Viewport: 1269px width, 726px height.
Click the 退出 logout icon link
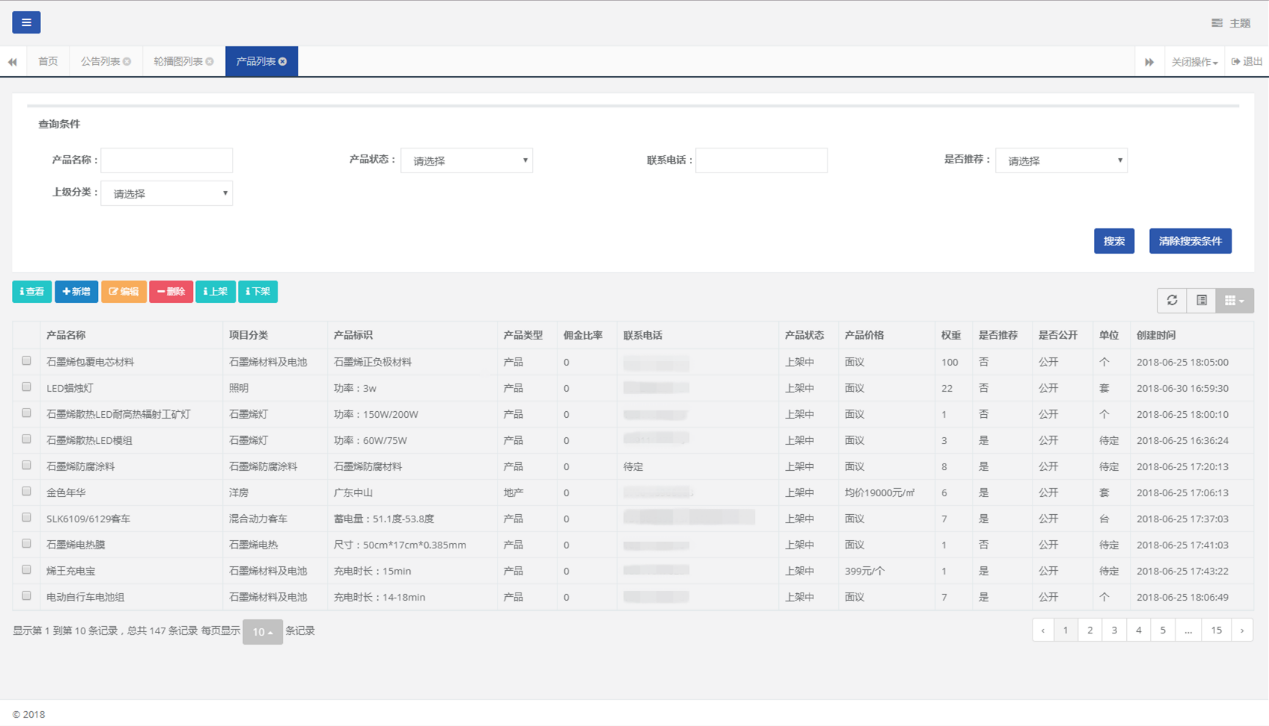pyautogui.click(x=1247, y=62)
